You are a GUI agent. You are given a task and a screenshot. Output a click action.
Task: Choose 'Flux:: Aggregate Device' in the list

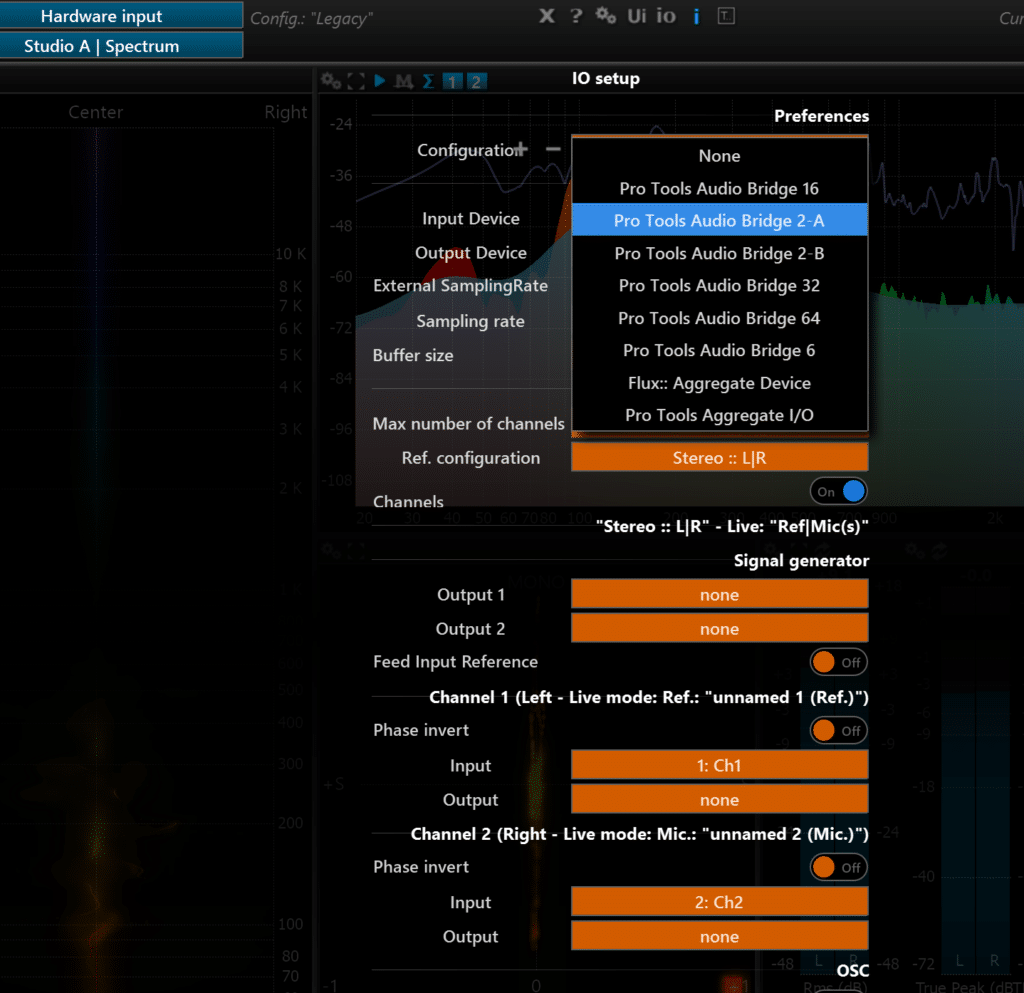(719, 383)
